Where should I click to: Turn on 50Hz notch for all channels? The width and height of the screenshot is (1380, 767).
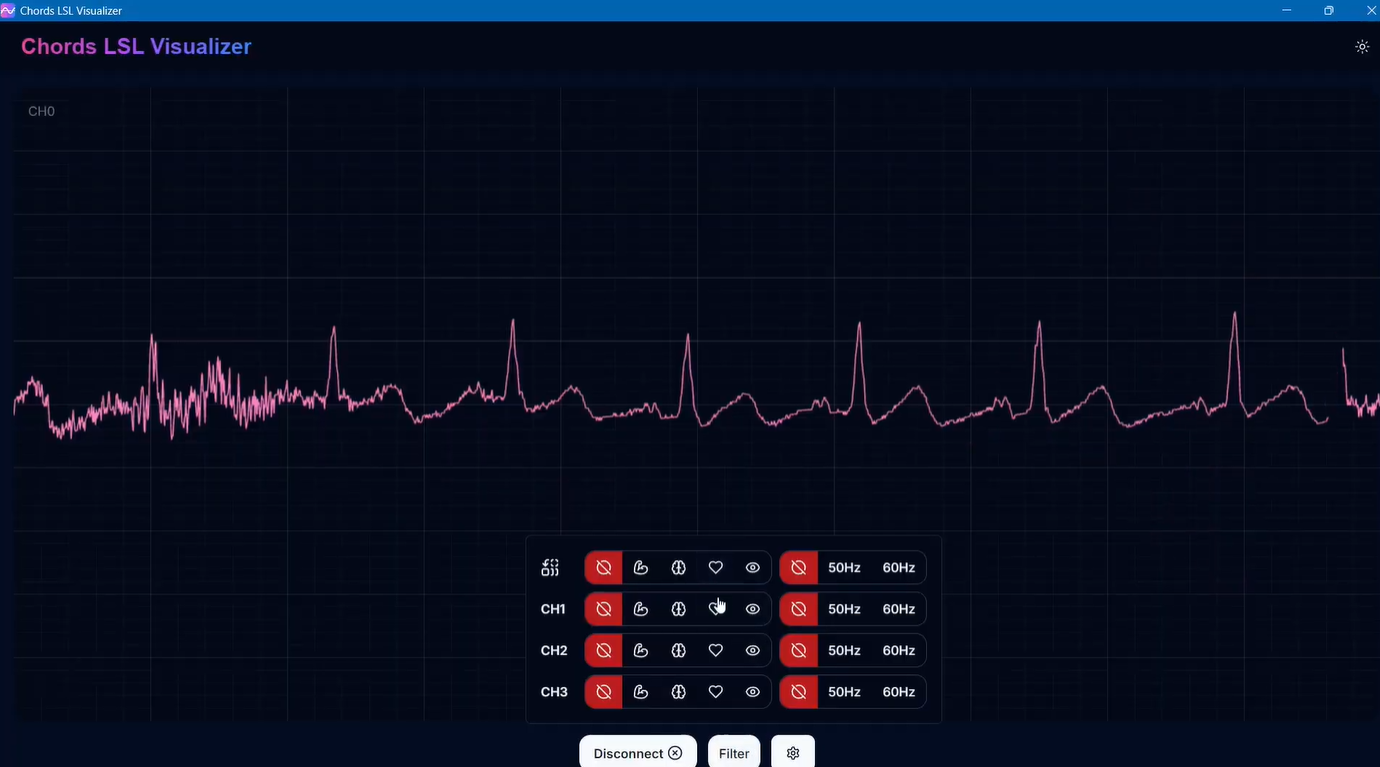point(844,568)
